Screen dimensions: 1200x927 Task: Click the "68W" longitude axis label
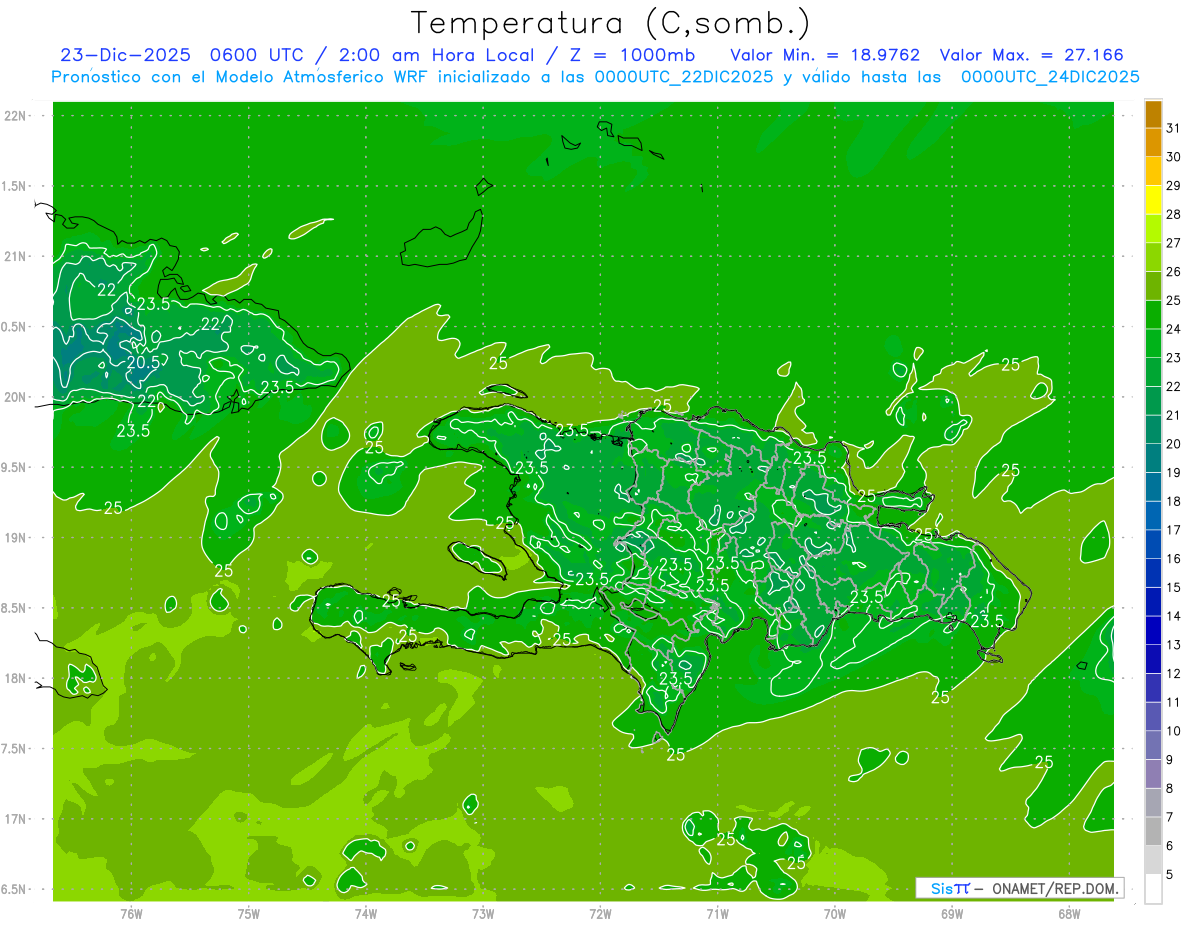click(x=1069, y=913)
